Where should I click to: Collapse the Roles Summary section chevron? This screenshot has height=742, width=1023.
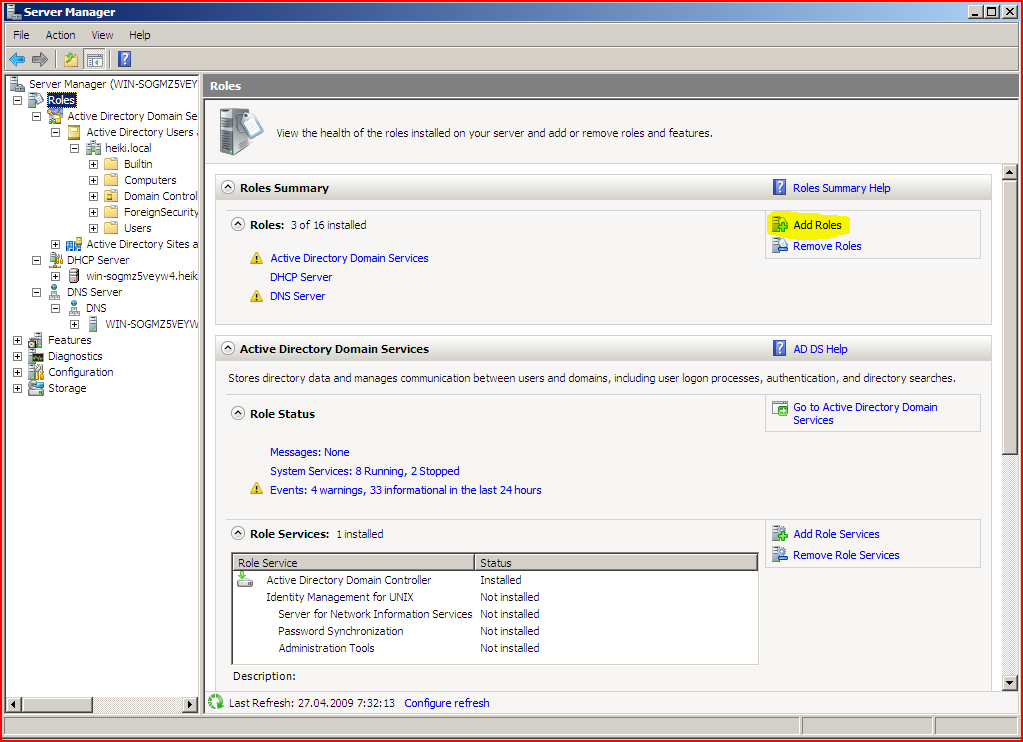[x=228, y=187]
